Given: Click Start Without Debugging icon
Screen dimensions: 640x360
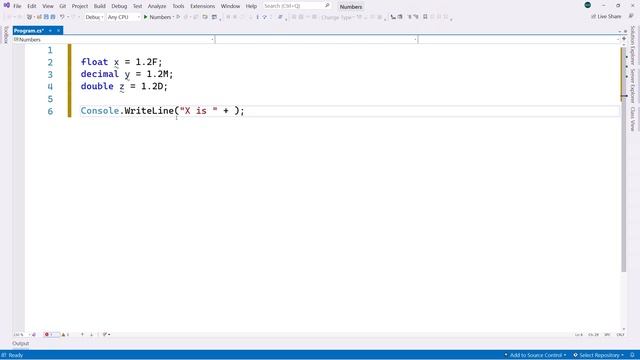Looking at the screenshot, I should 178,17.
